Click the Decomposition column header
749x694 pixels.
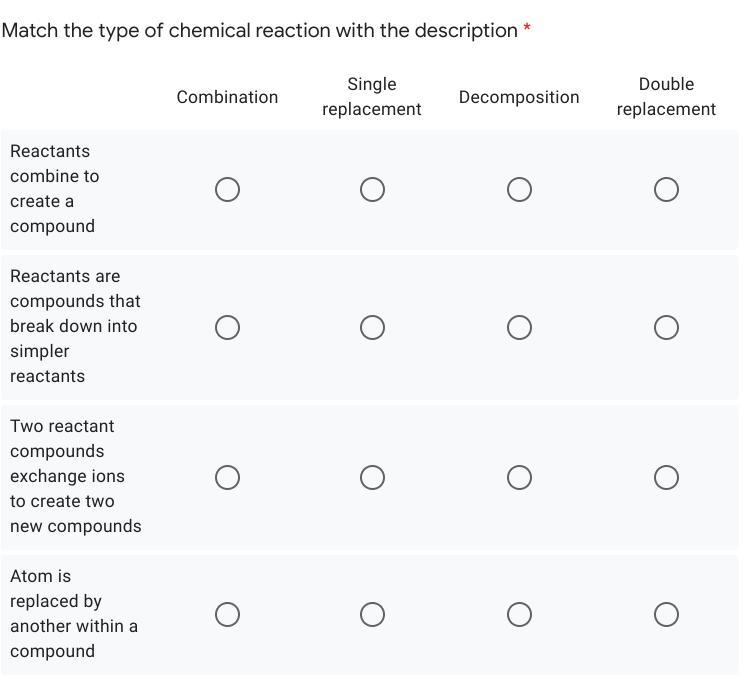click(x=519, y=97)
